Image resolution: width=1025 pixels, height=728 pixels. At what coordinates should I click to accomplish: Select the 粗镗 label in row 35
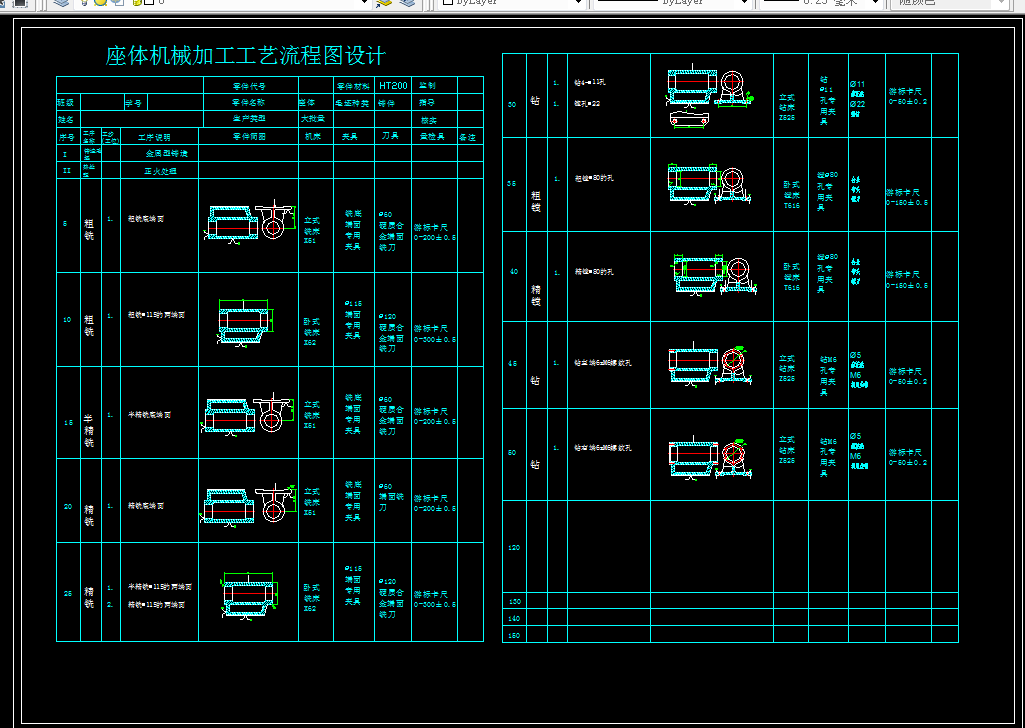[x=536, y=201]
